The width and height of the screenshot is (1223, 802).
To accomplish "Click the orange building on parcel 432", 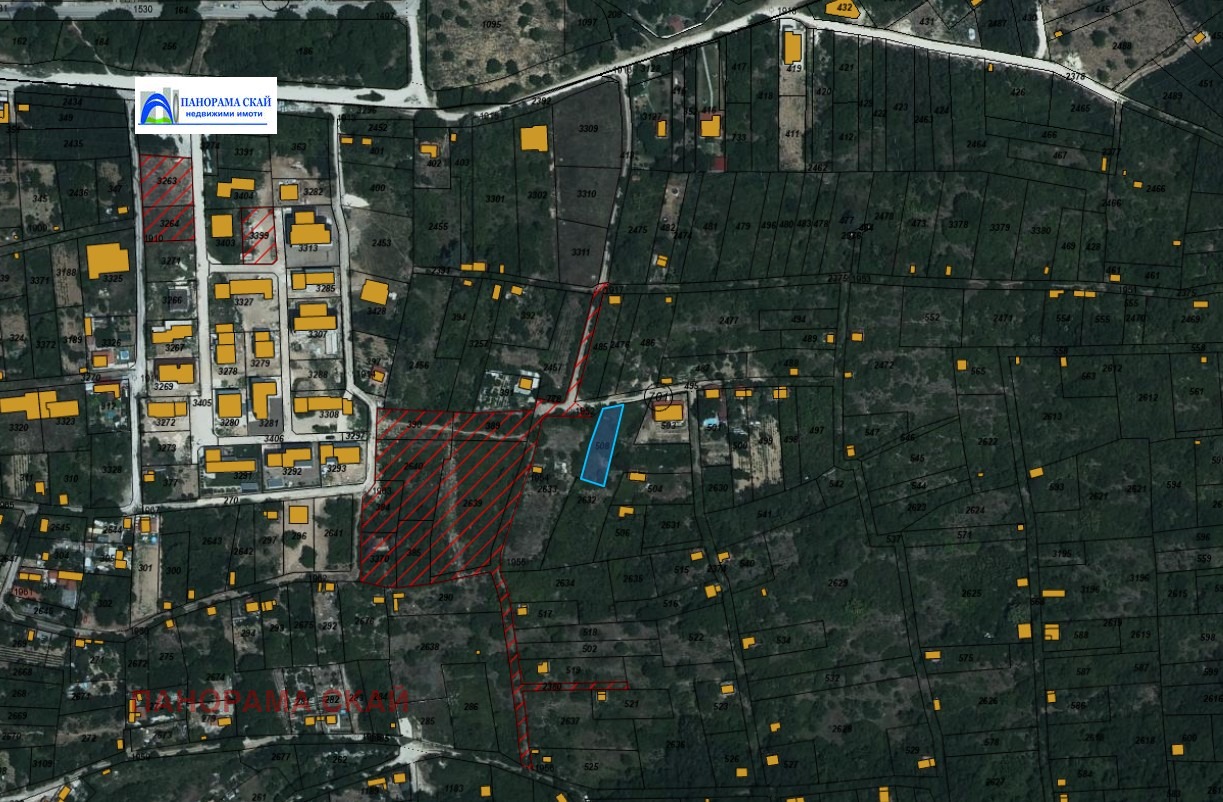I will pyautogui.click(x=845, y=8).
